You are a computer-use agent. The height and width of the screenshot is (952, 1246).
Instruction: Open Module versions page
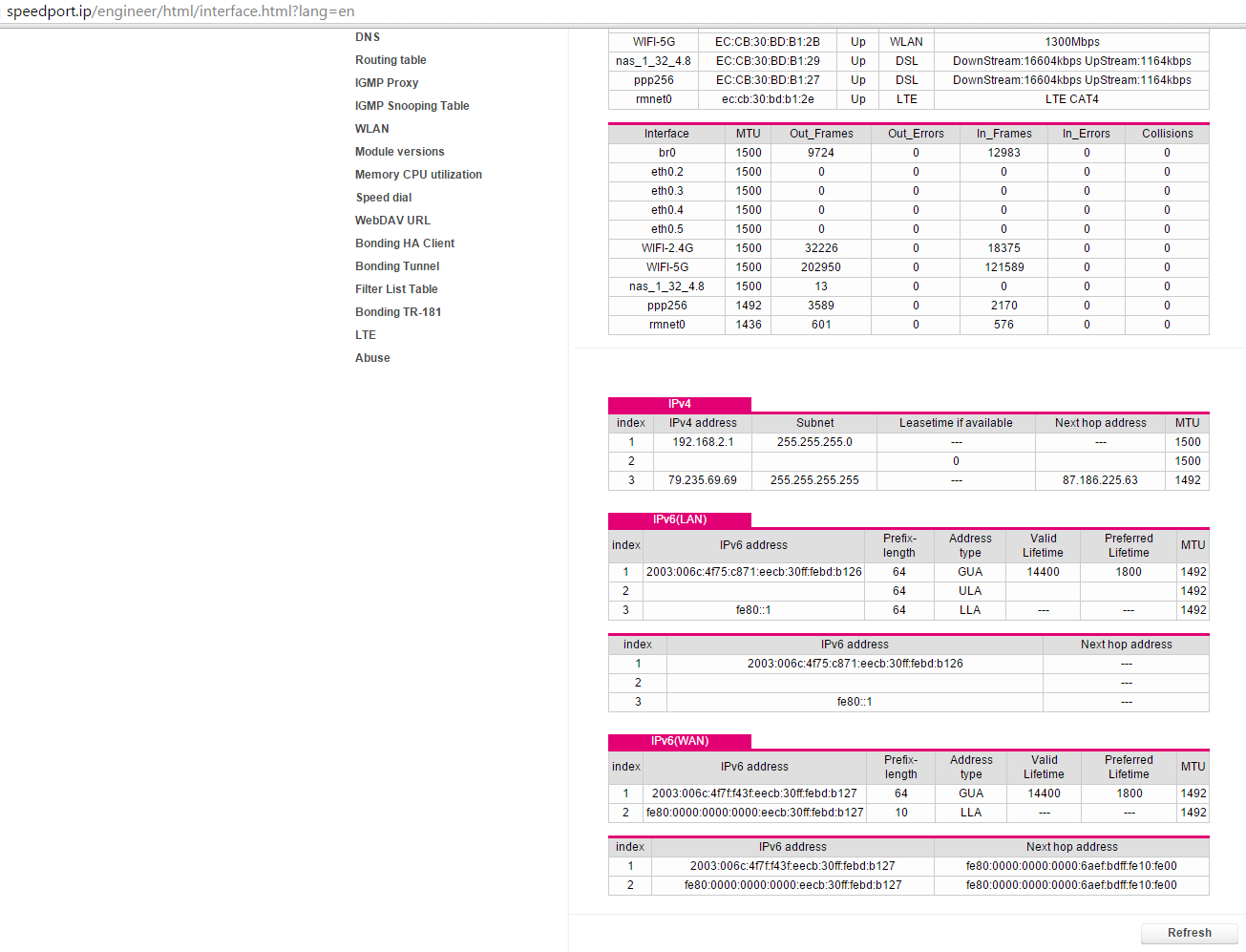(400, 152)
